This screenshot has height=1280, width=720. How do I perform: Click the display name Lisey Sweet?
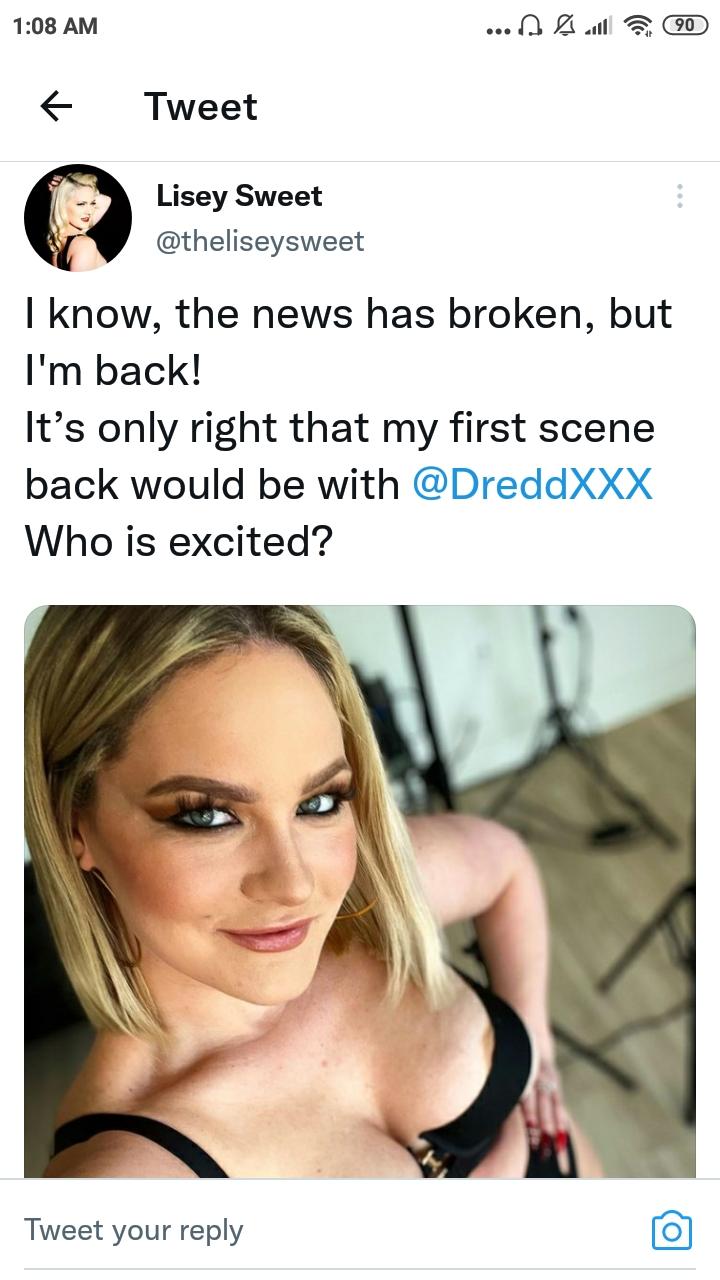[239, 196]
